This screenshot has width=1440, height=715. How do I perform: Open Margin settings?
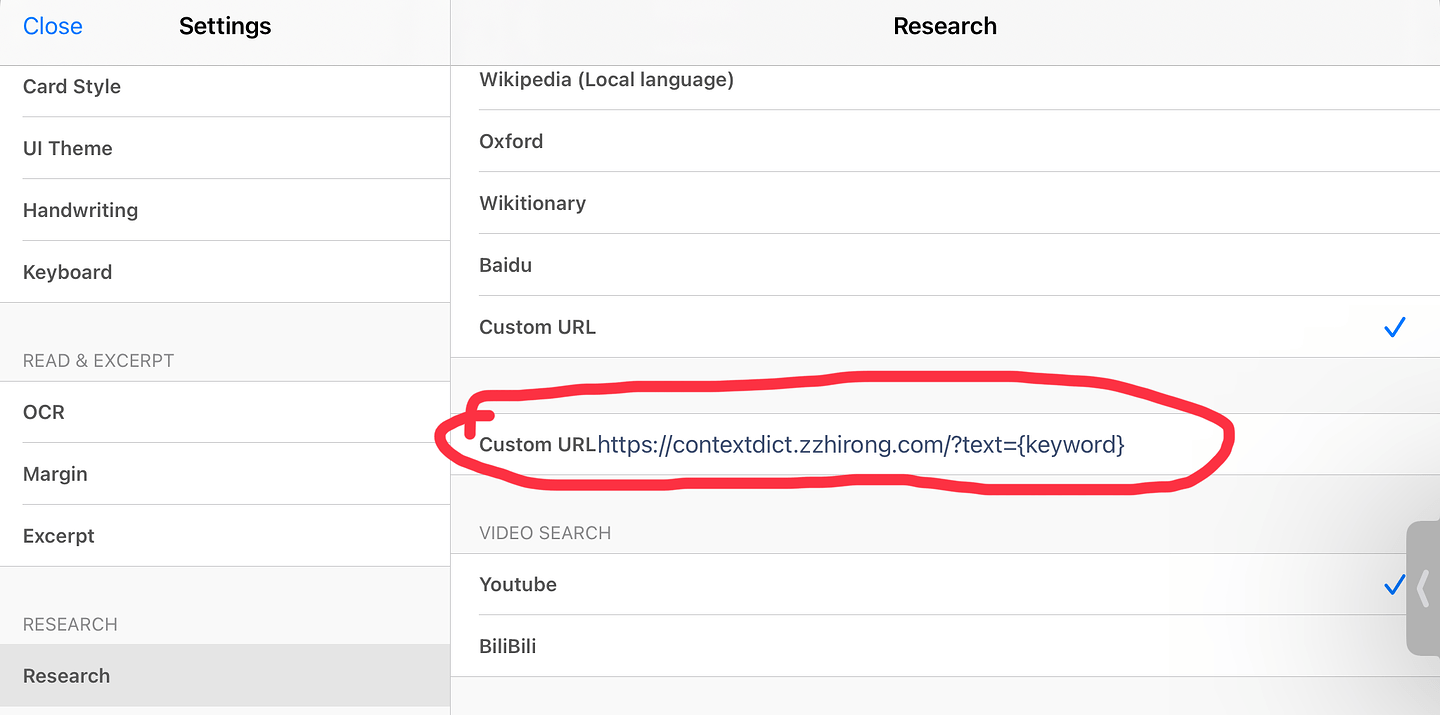click(225, 474)
